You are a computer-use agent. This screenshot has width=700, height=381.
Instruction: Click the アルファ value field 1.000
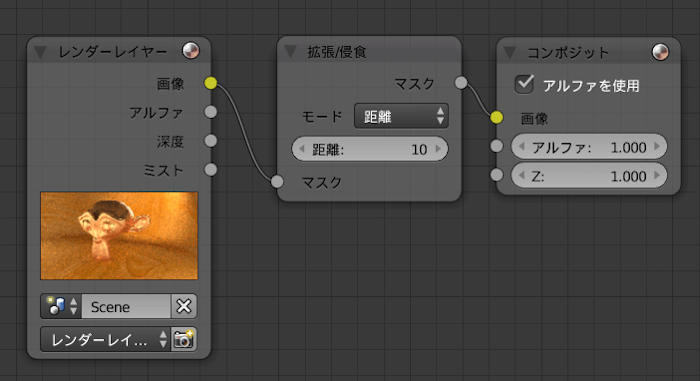click(x=589, y=146)
